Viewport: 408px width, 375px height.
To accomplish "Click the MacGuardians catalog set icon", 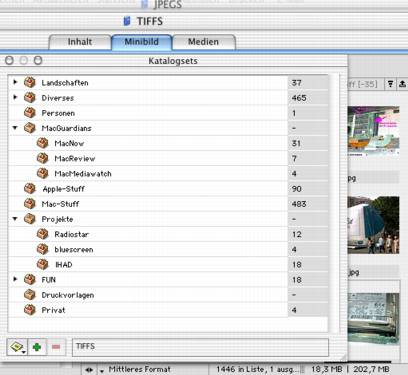I will coord(30,128).
